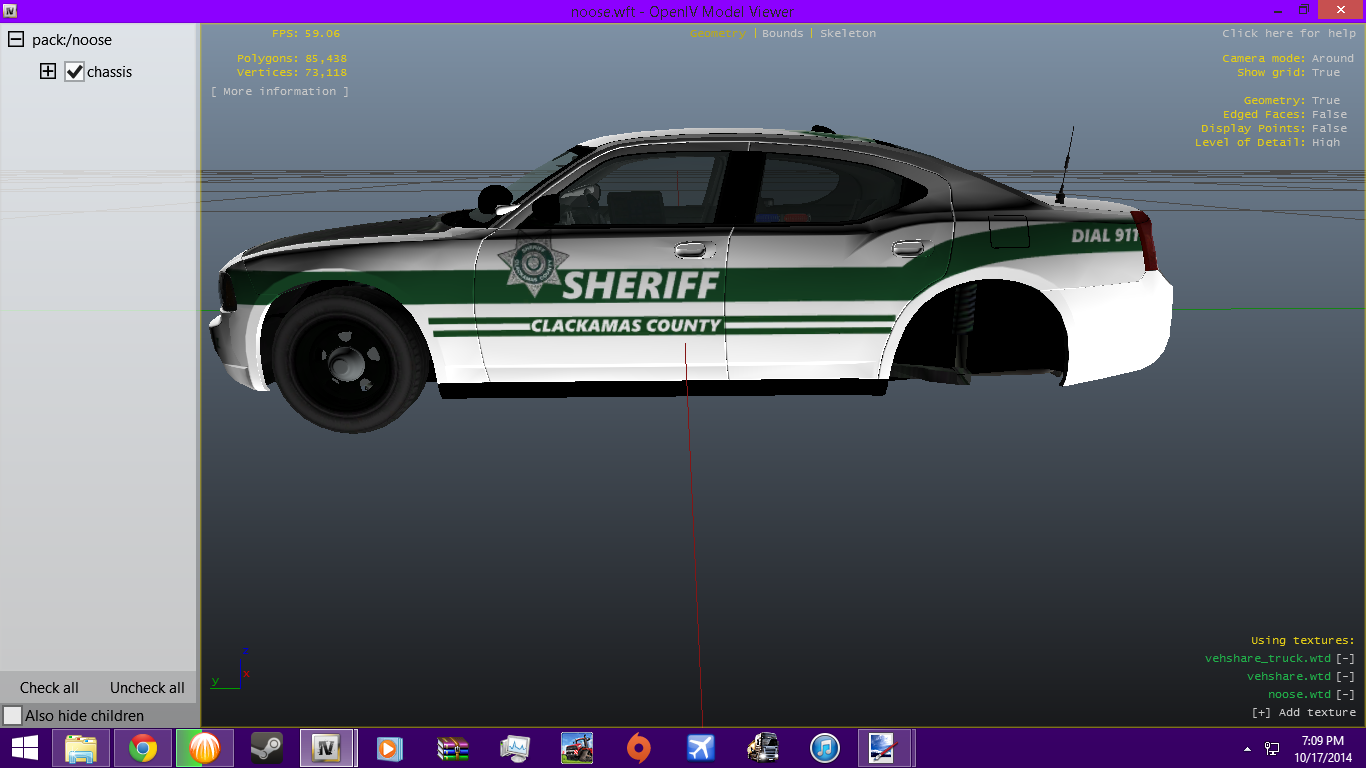Expand the chassis tree node
This screenshot has height=768, width=1366.
47,72
